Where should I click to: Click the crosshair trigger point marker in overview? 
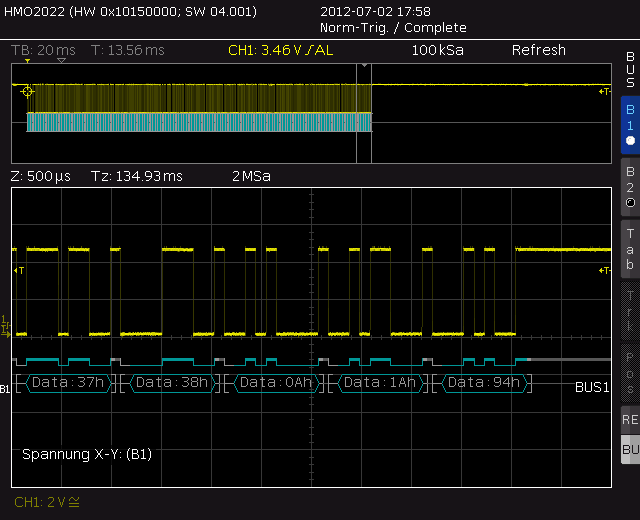coord(27,91)
